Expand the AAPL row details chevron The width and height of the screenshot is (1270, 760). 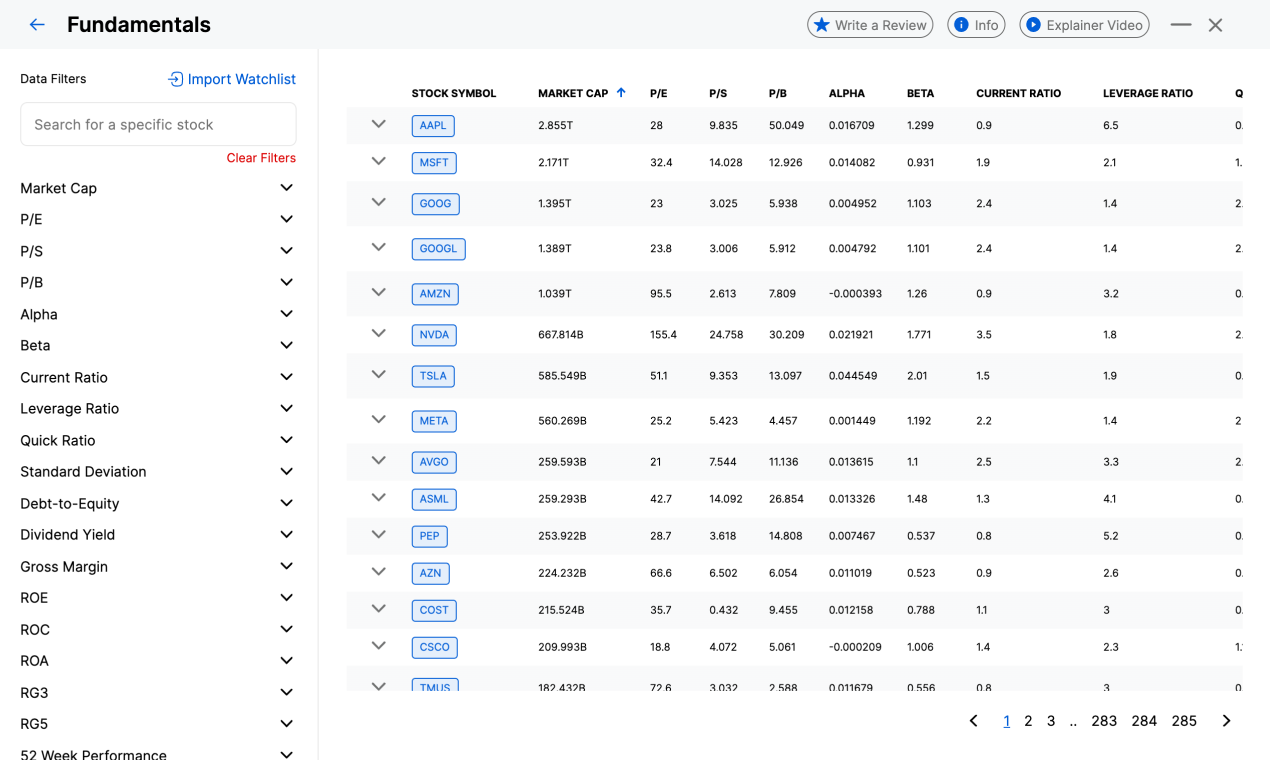click(378, 124)
